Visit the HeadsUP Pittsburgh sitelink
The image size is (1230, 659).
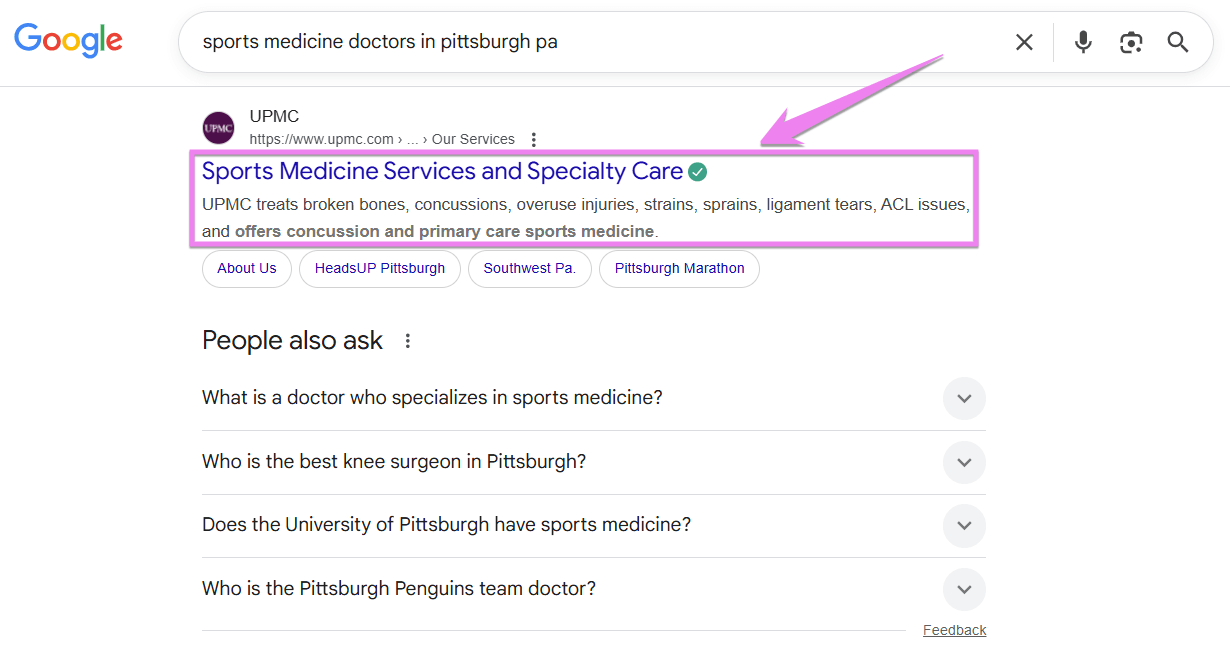click(x=379, y=268)
